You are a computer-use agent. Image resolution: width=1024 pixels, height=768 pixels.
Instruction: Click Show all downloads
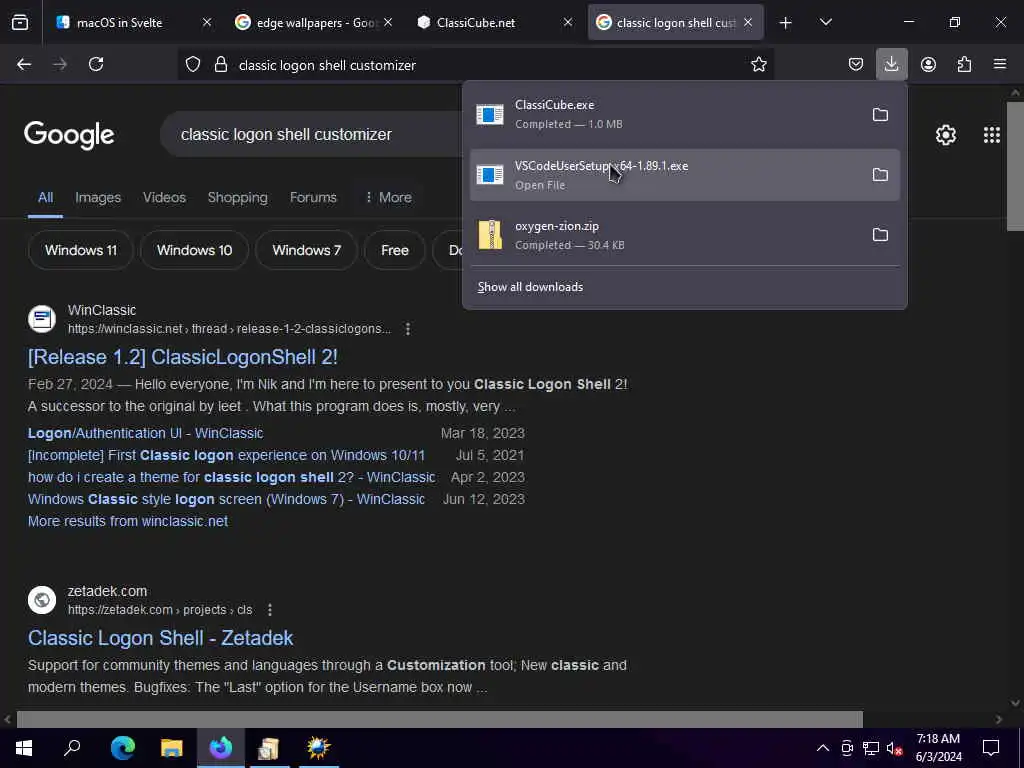(x=530, y=287)
